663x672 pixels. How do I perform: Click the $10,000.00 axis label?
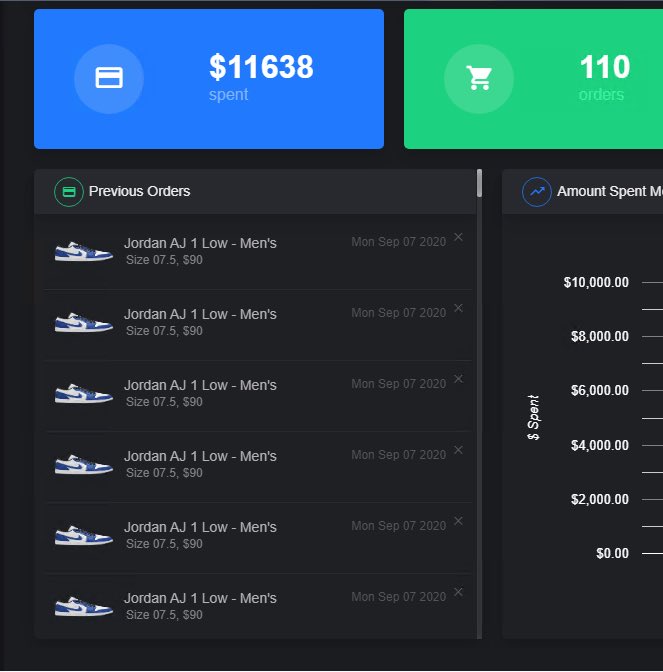click(596, 282)
